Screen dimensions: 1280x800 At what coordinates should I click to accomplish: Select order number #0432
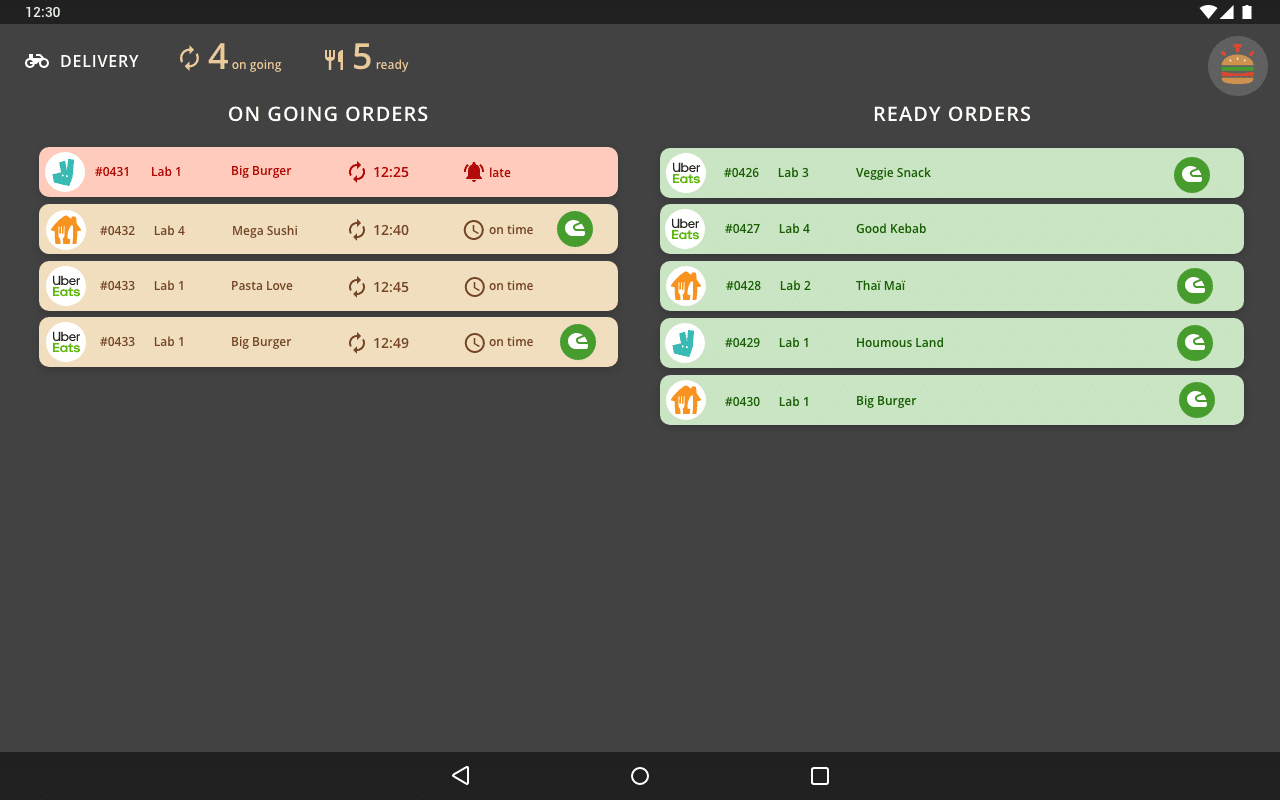(118, 230)
